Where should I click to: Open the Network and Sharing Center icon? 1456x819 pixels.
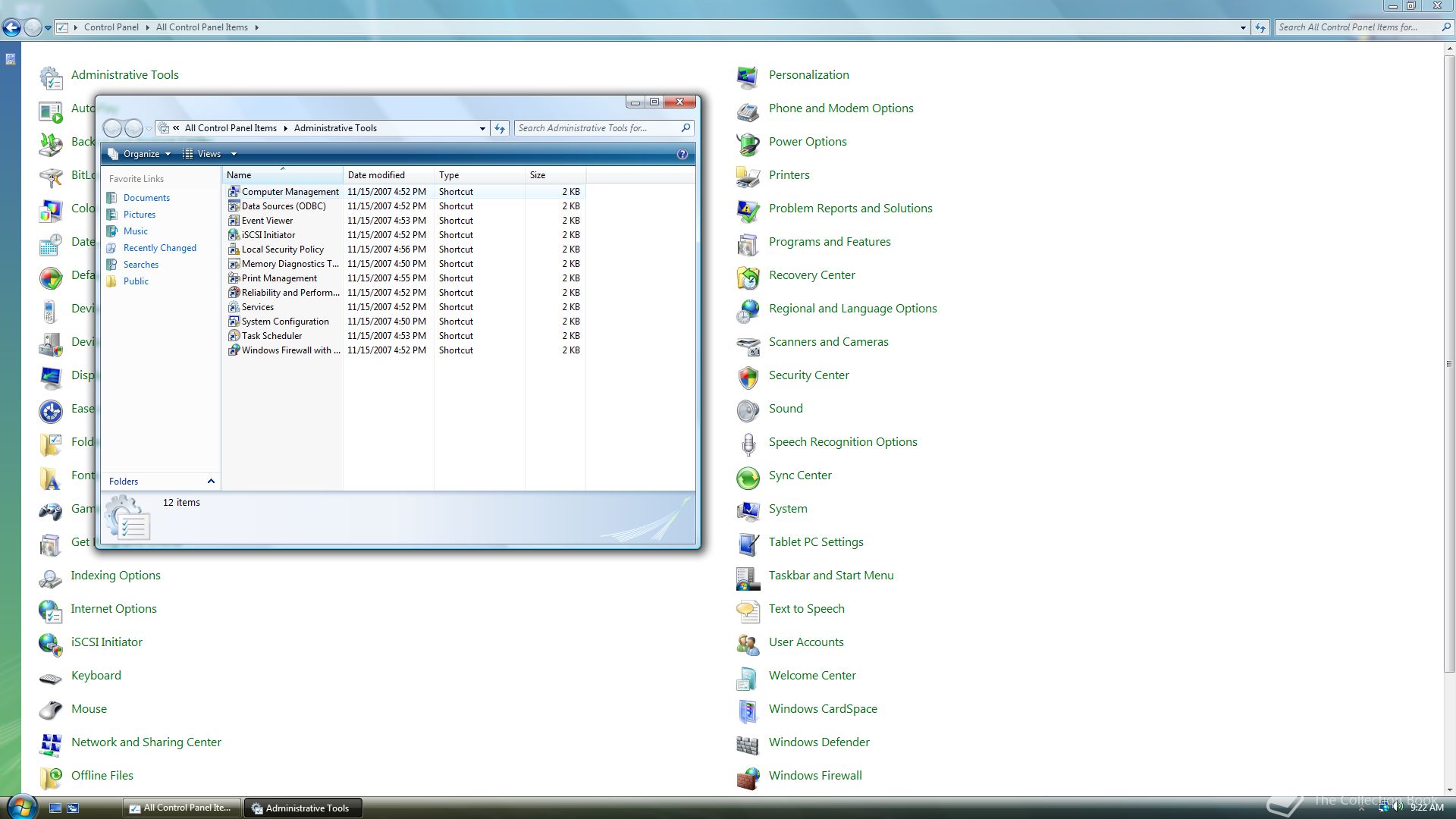click(50, 743)
